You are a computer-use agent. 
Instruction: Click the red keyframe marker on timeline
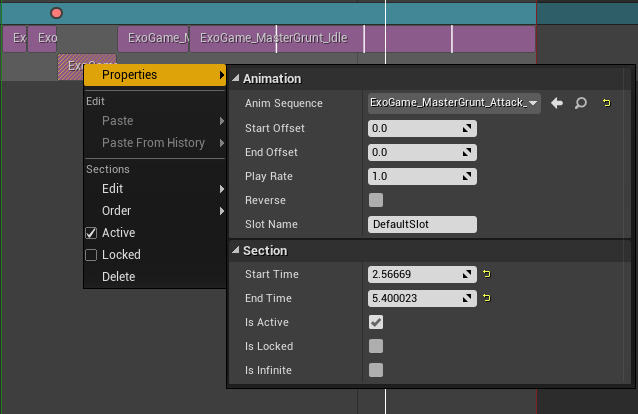coord(56,13)
